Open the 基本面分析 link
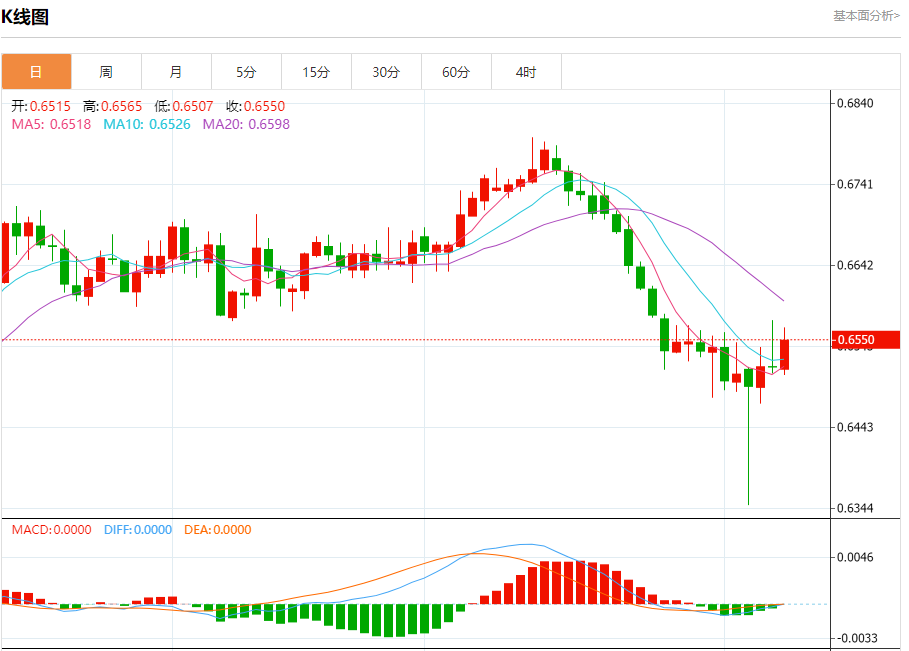 (866, 16)
